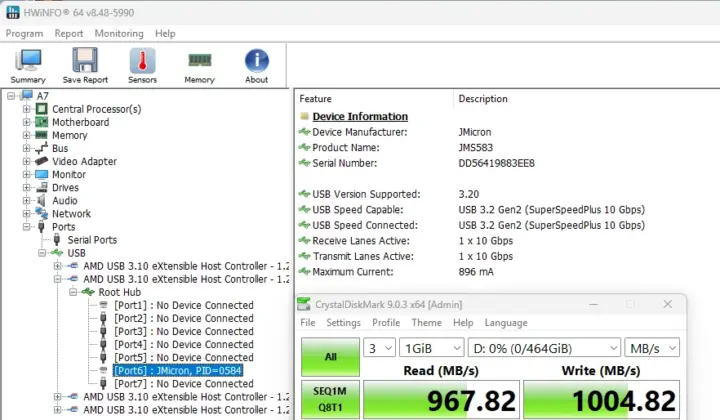Open the Monitoring menu
Viewport: 720px width, 420px height.
pyautogui.click(x=119, y=34)
